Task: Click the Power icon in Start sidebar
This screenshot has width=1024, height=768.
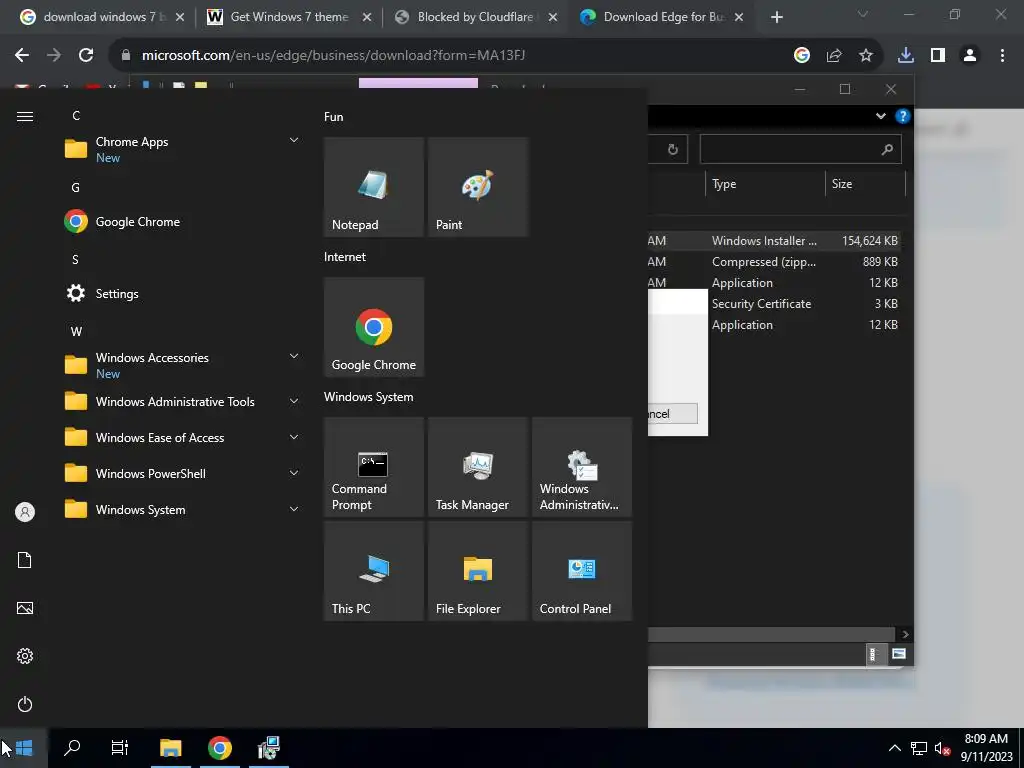Action: [x=25, y=704]
